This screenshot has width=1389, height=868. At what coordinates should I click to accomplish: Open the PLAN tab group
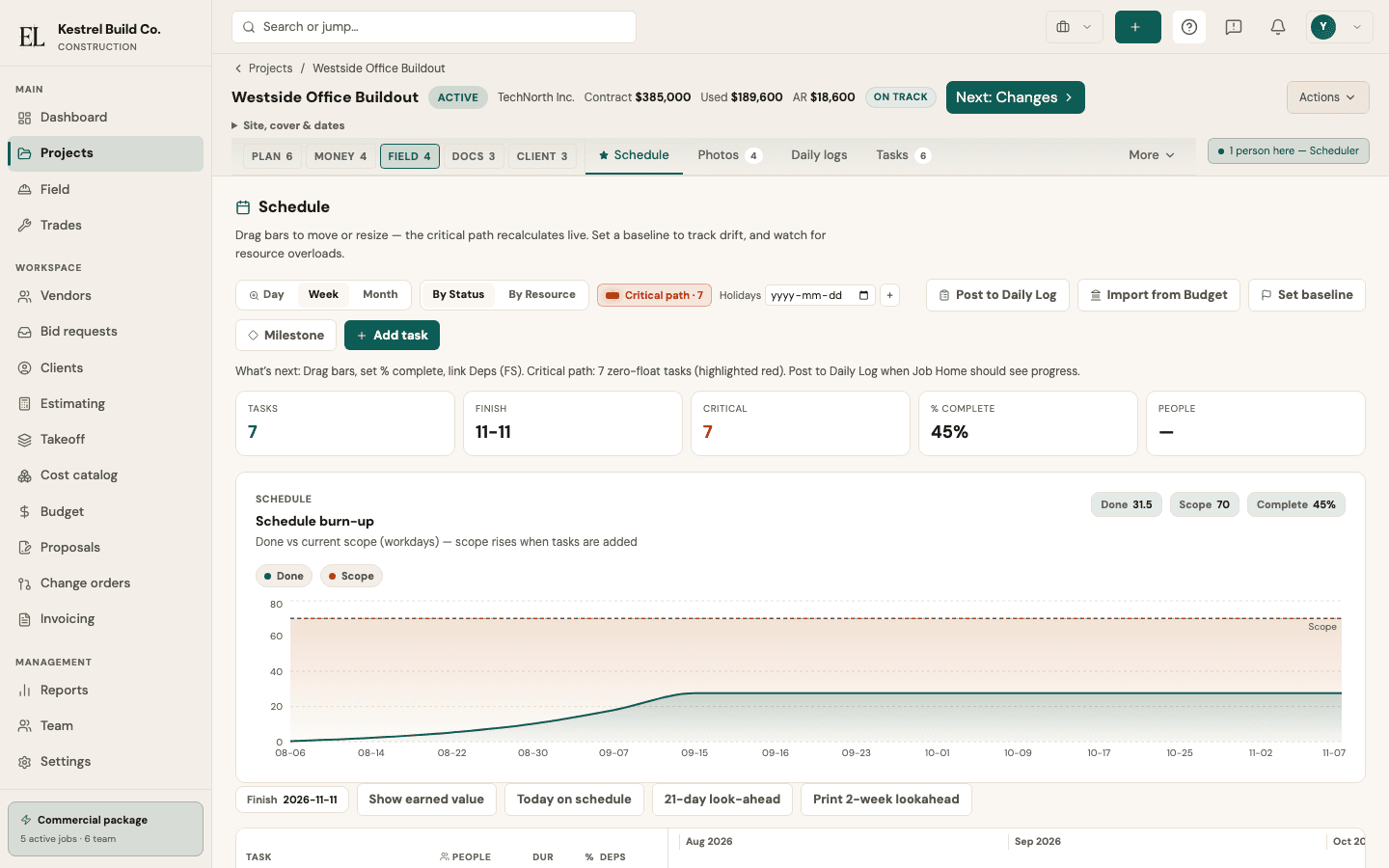point(272,156)
